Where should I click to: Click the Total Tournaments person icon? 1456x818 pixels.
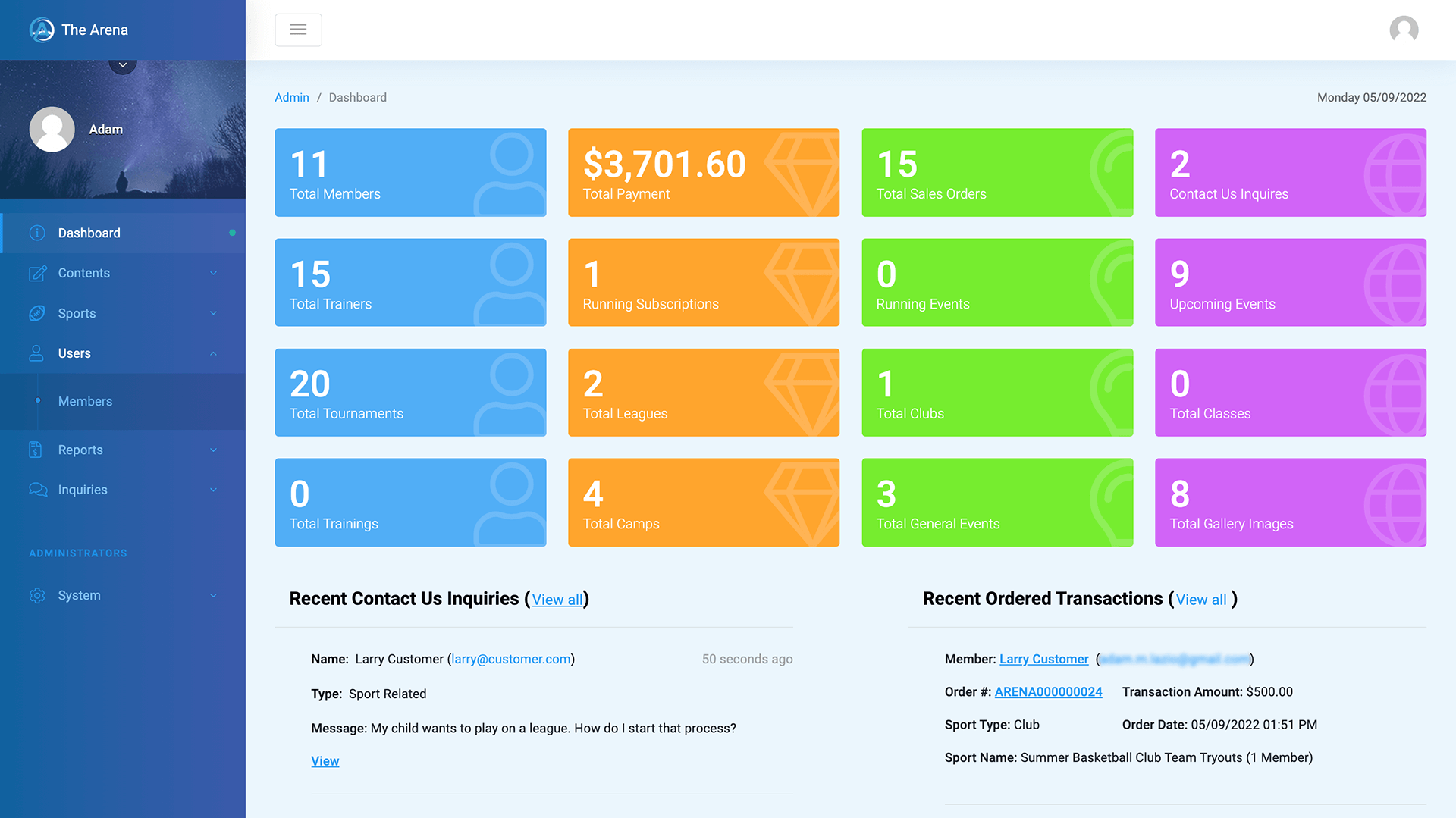pos(510,393)
